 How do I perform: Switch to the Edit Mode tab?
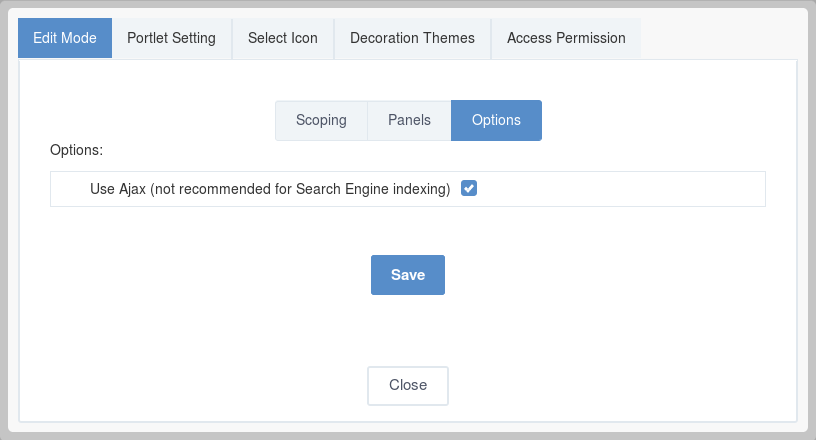click(65, 38)
